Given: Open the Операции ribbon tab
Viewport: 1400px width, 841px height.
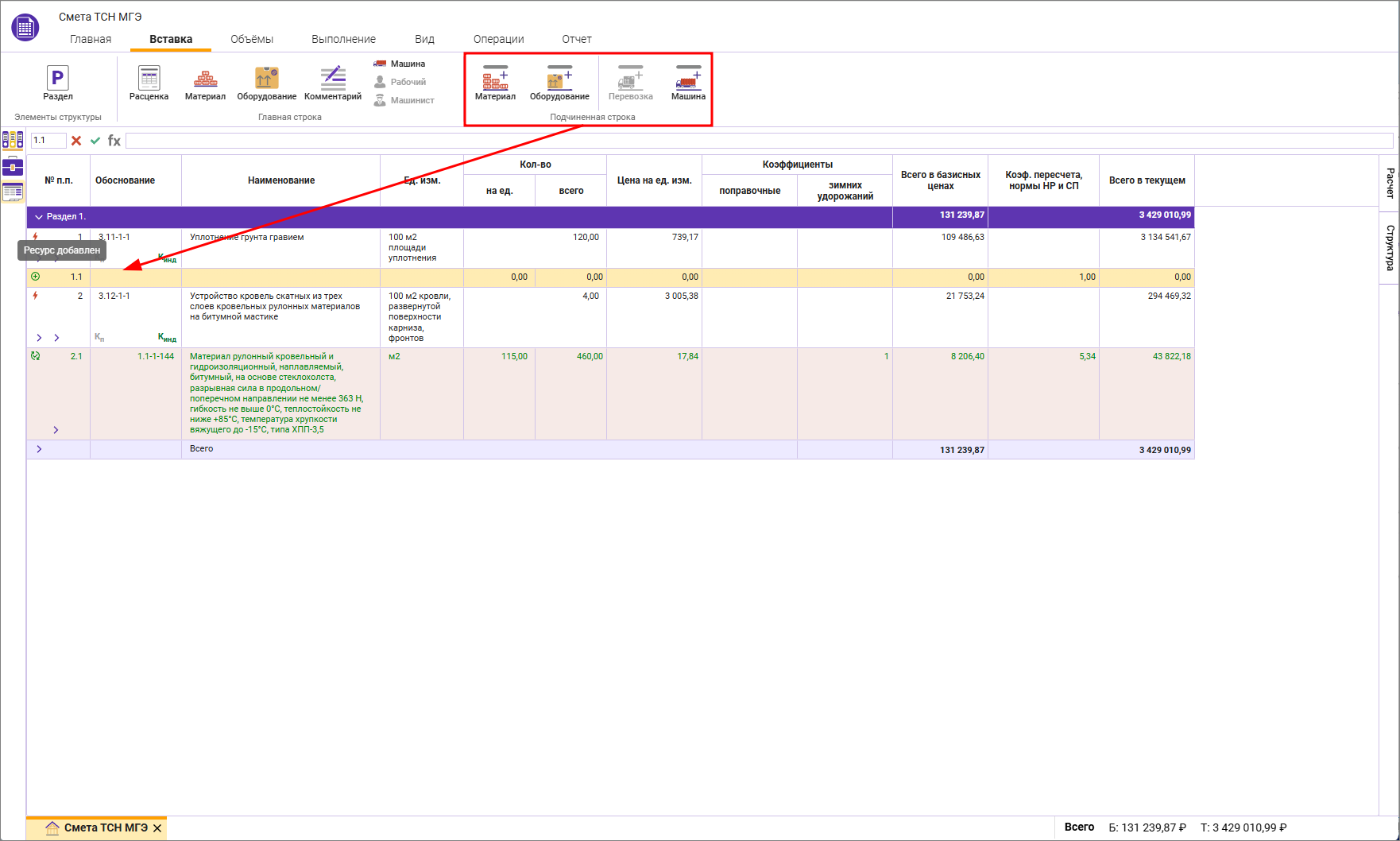Looking at the screenshot, I should click(498, 39).
